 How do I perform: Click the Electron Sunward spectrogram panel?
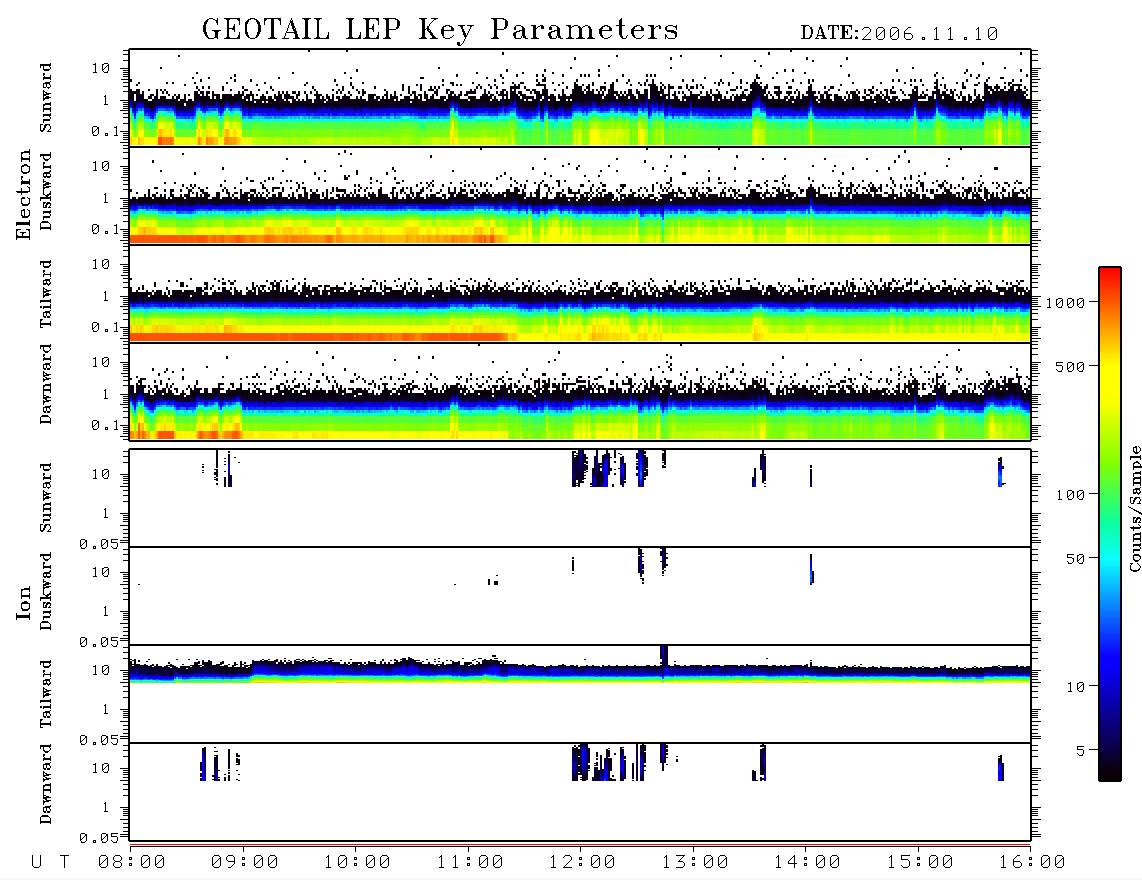[x=580, y=98]
